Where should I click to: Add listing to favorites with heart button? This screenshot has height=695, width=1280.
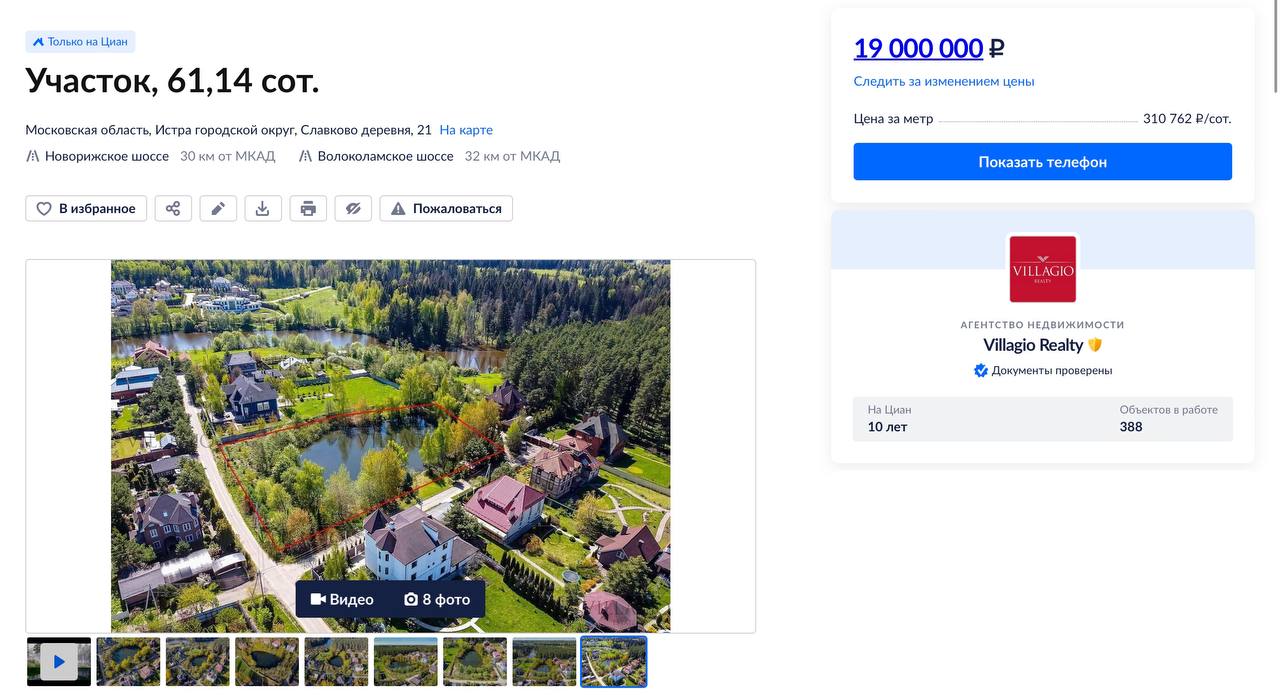tap(86, 208)
